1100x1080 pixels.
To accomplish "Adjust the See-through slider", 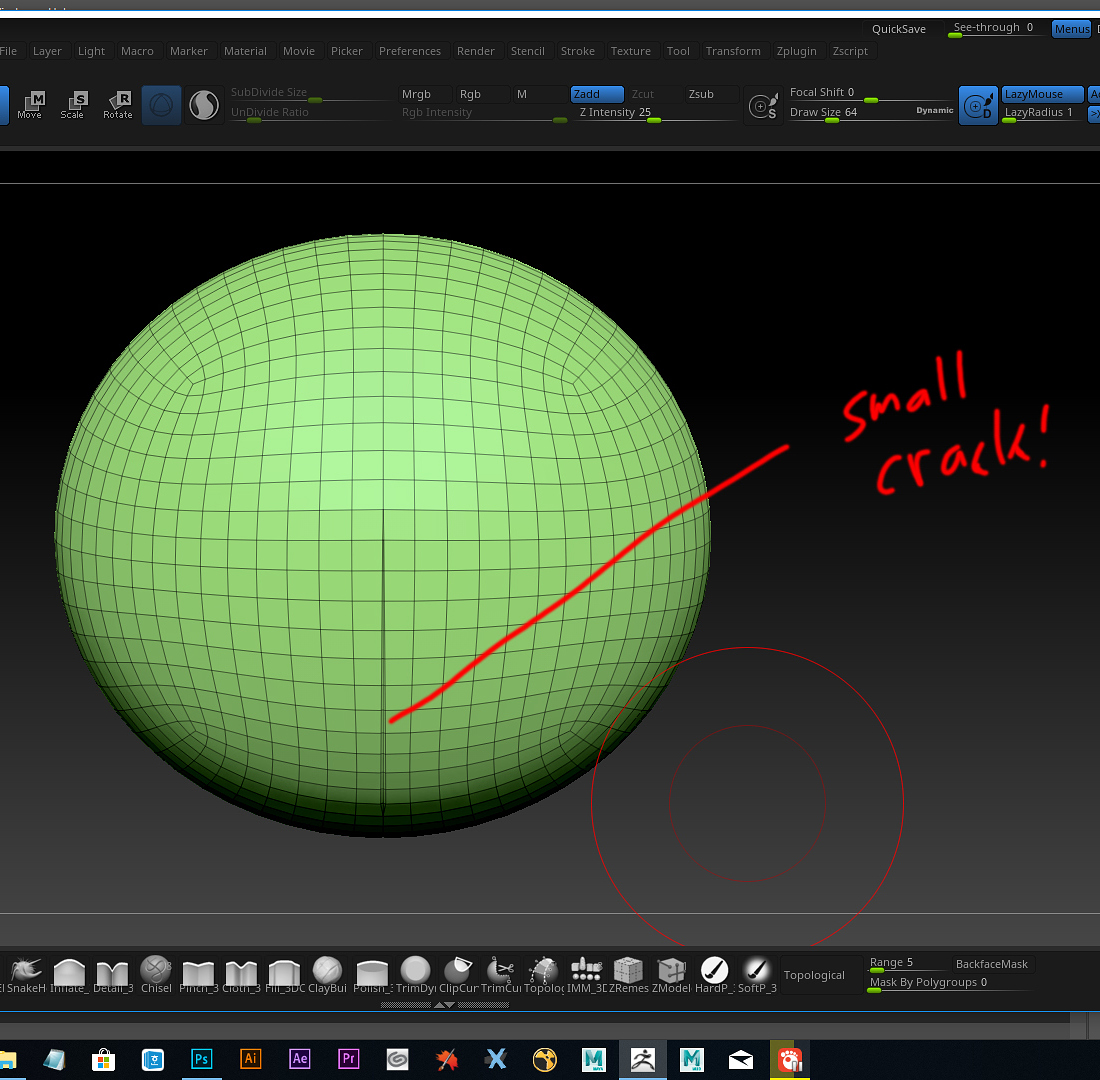I will [x=993, y=29].
